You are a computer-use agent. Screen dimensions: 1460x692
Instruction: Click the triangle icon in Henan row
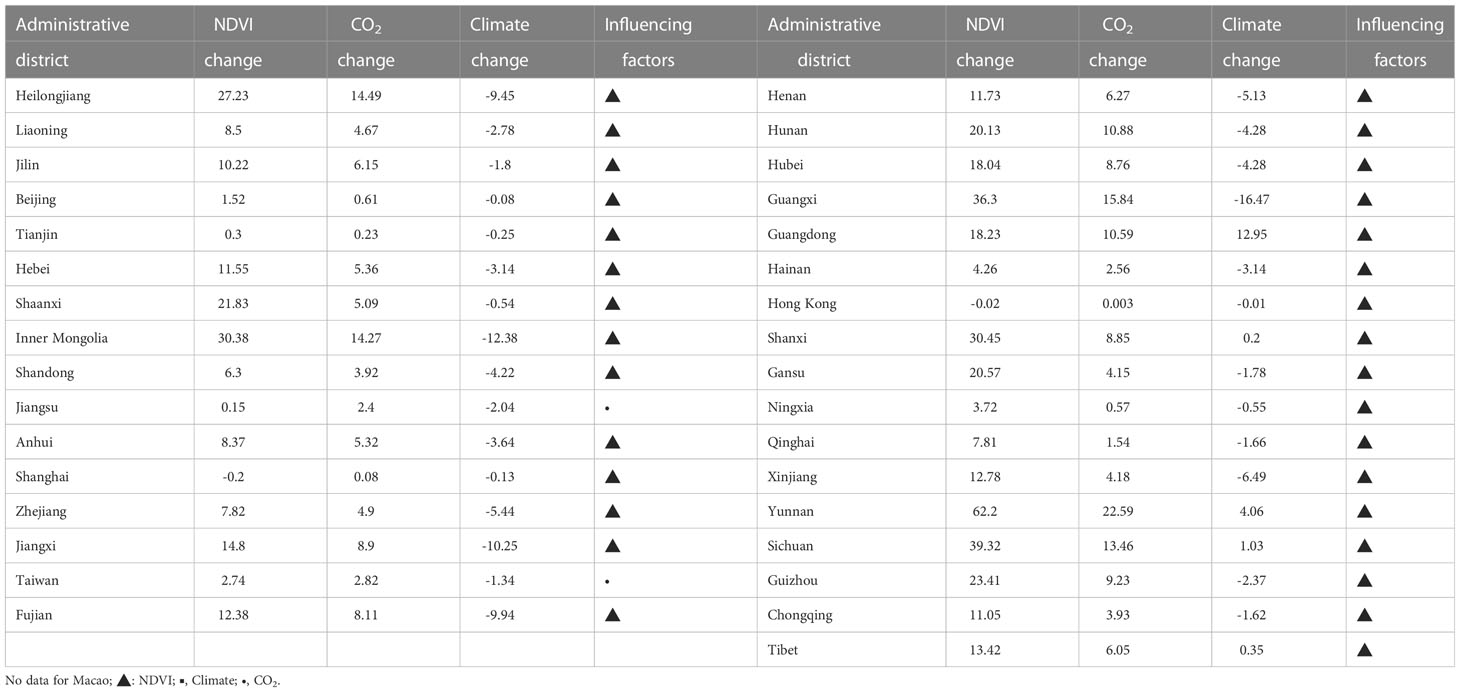[x=1364, y=96]
